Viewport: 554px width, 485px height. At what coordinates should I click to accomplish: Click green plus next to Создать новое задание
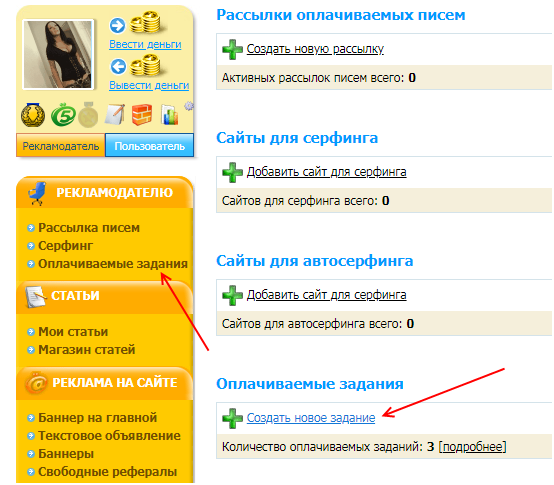click(232, 418)
